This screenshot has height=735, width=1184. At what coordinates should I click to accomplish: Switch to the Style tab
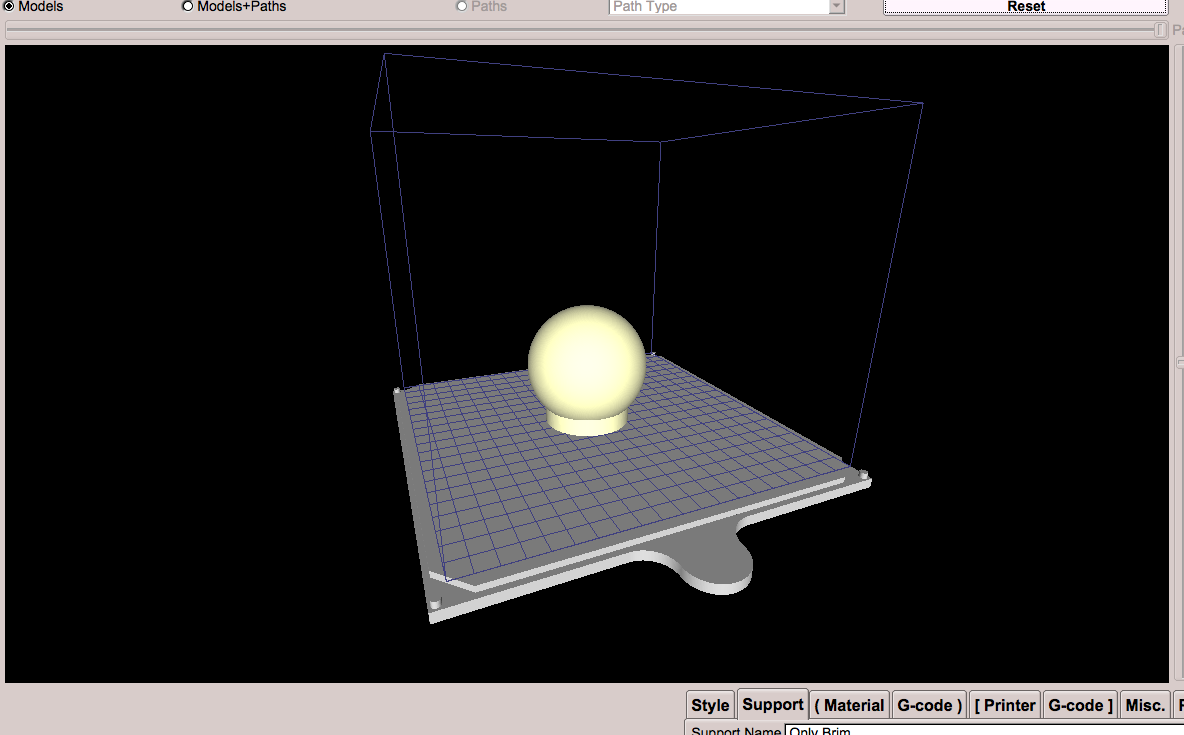coord(710,705)
